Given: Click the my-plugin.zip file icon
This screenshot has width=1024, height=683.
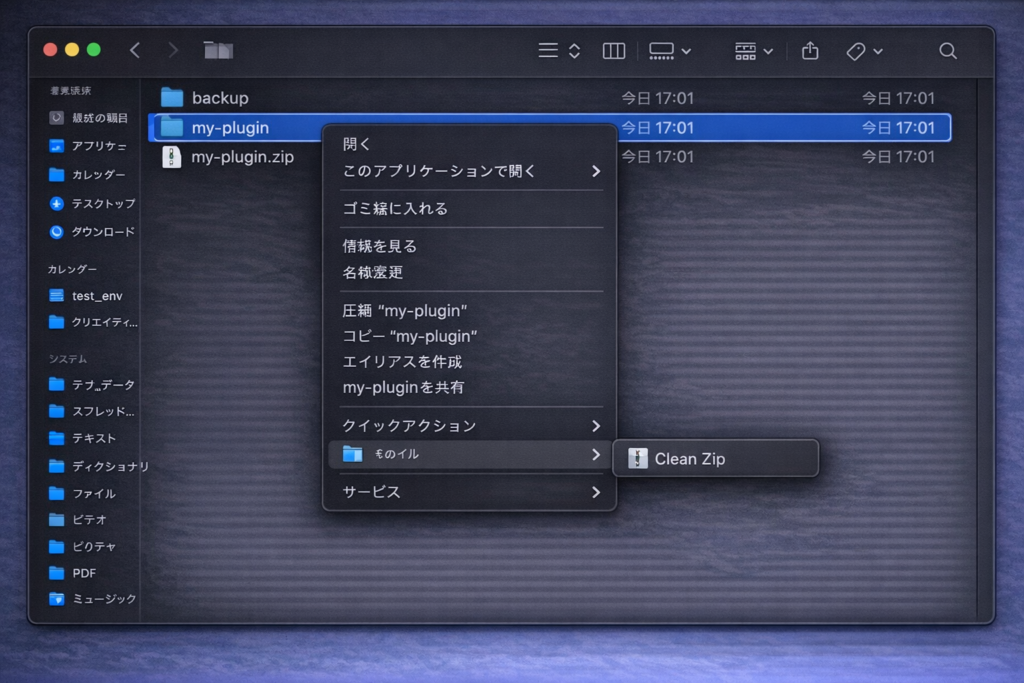Looking at the screenshot, I should point(170,157).
